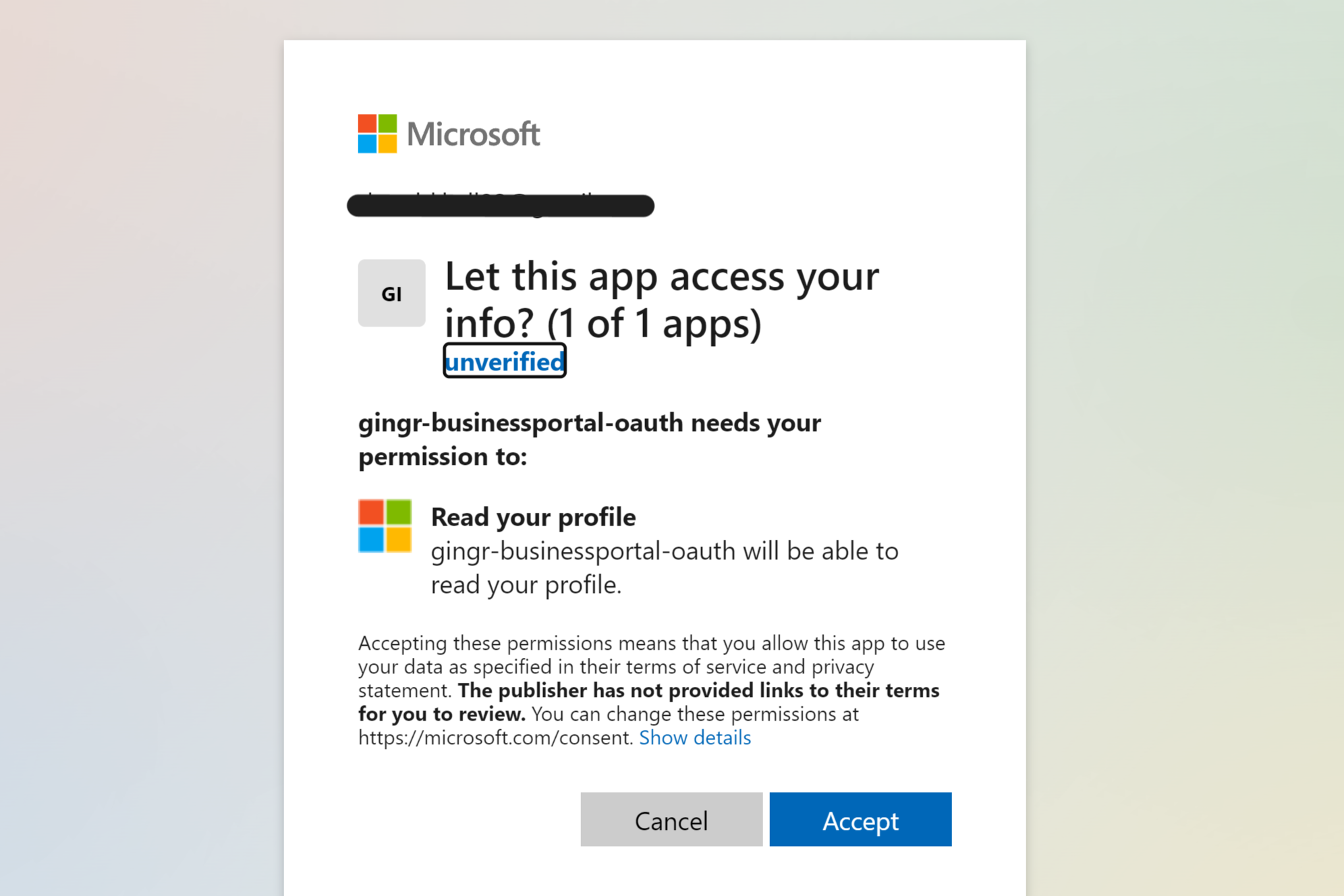Click the https://microsoft.com/consent URL text
The width and height of the screenshot is (1344, 896).
(495, 737)
